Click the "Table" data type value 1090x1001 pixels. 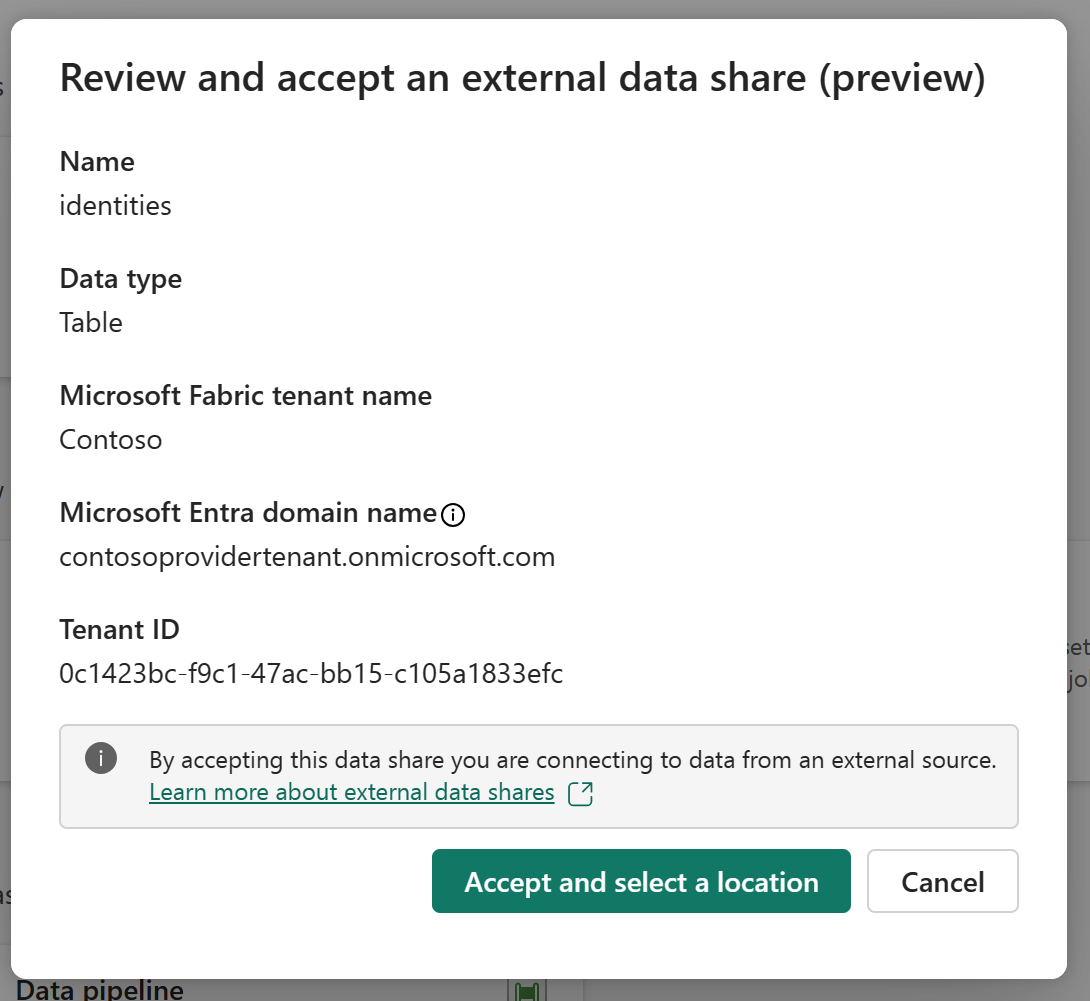(91, 323)
